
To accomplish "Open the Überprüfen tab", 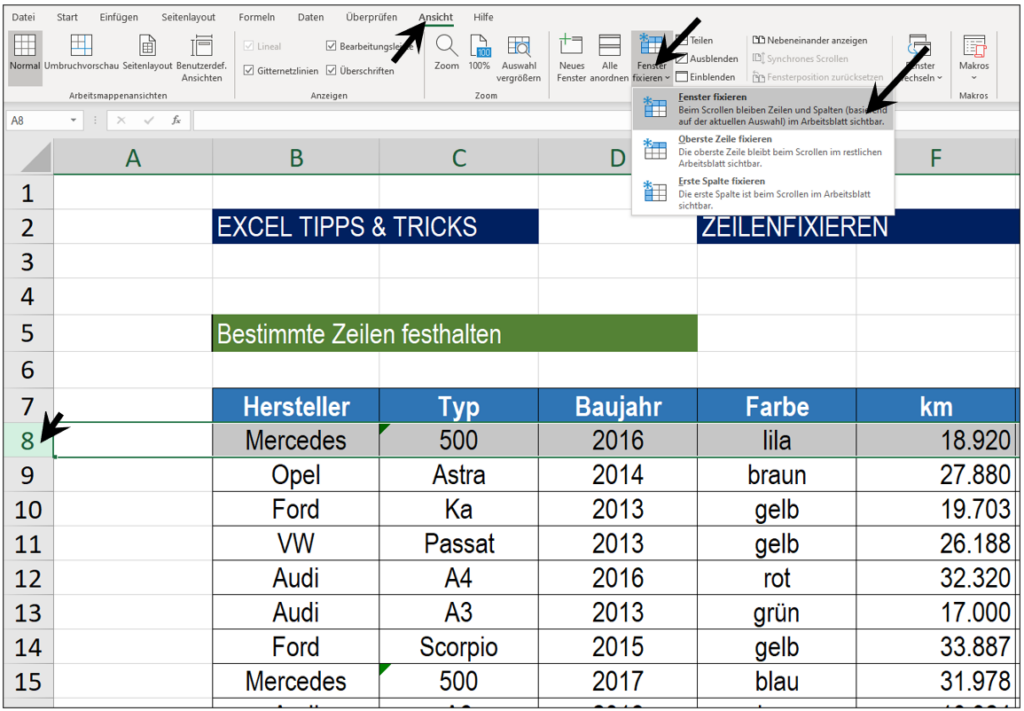I will pyautogui.click(x=372, y=18).
